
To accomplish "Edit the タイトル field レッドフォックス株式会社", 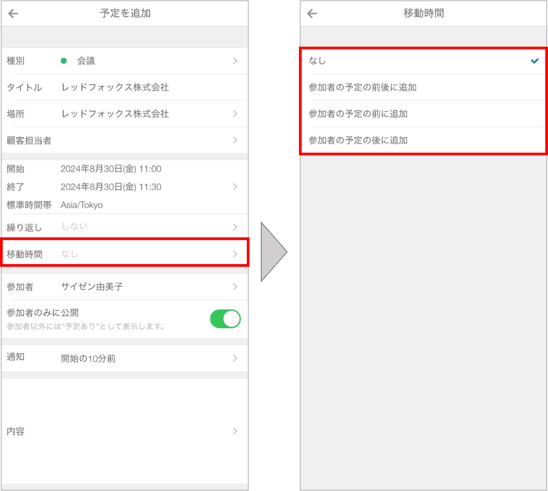I will 115,87.
